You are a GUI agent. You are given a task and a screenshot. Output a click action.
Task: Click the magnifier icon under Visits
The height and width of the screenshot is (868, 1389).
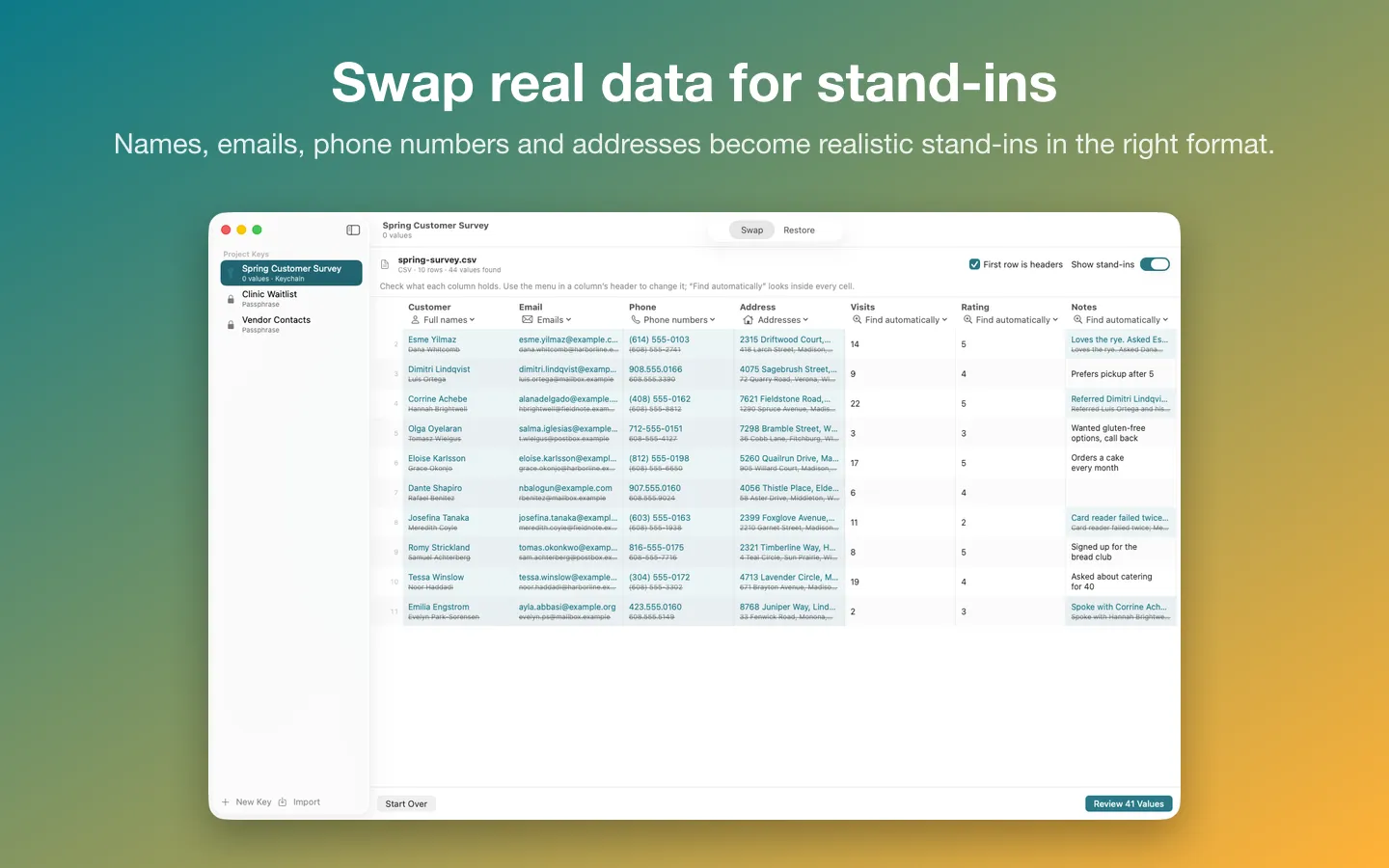pyautogui.click(x=857, y=320)
